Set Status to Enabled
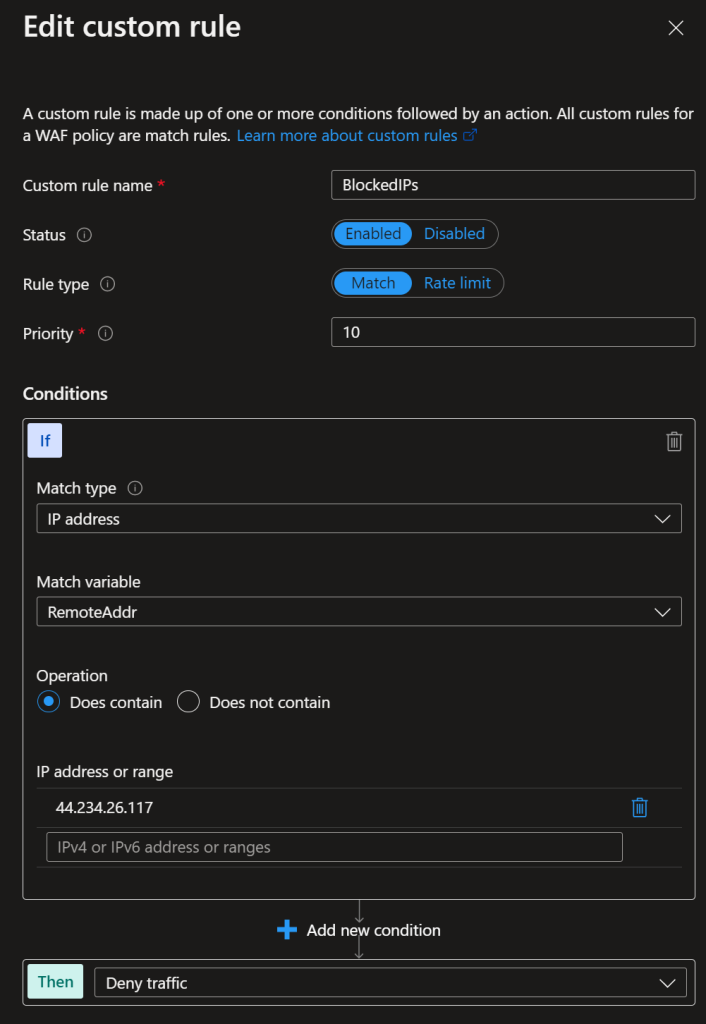This screenshot has width=706, height=1024. 373,234
